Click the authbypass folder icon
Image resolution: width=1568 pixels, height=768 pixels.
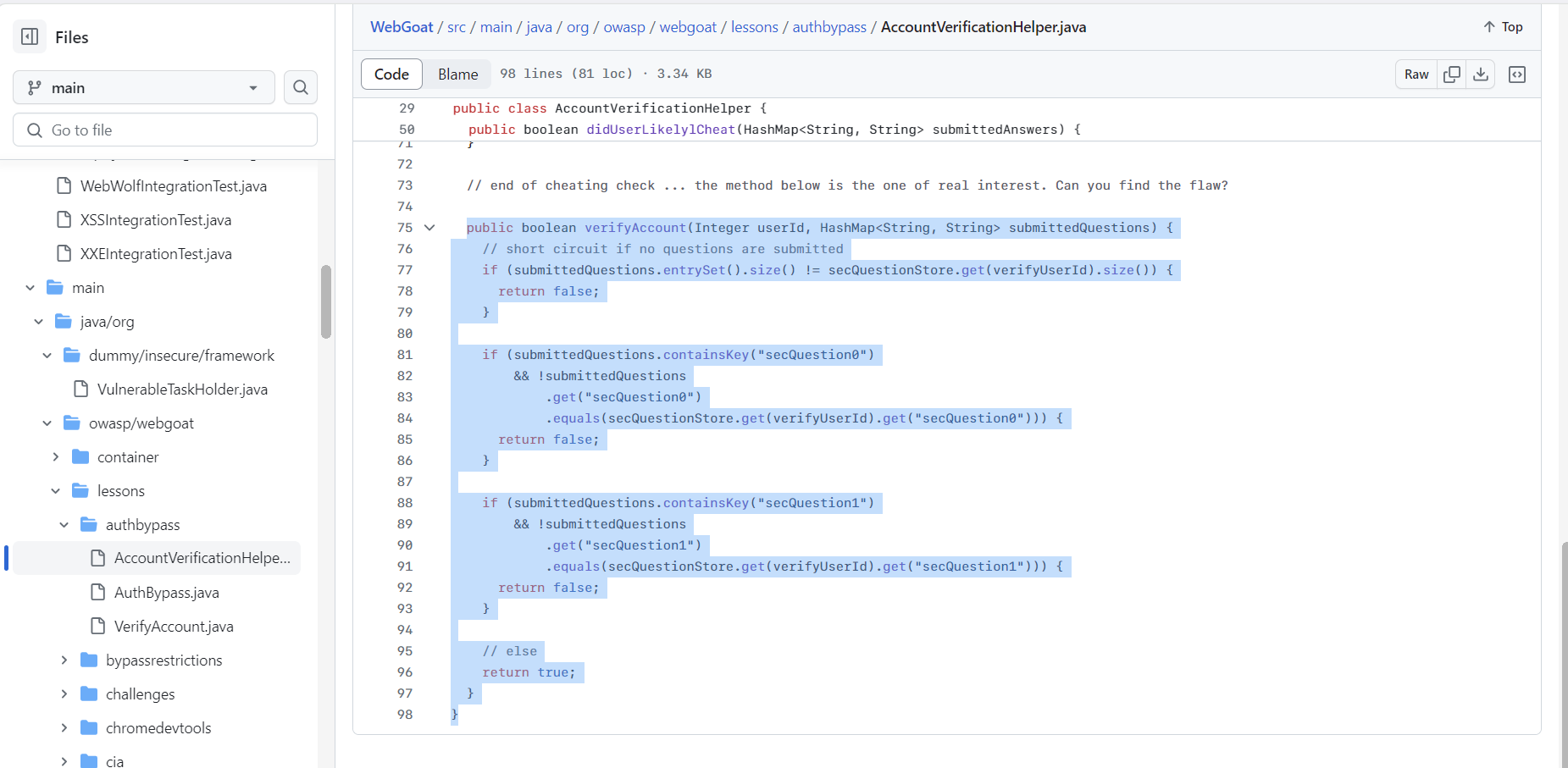pos(89,524)
